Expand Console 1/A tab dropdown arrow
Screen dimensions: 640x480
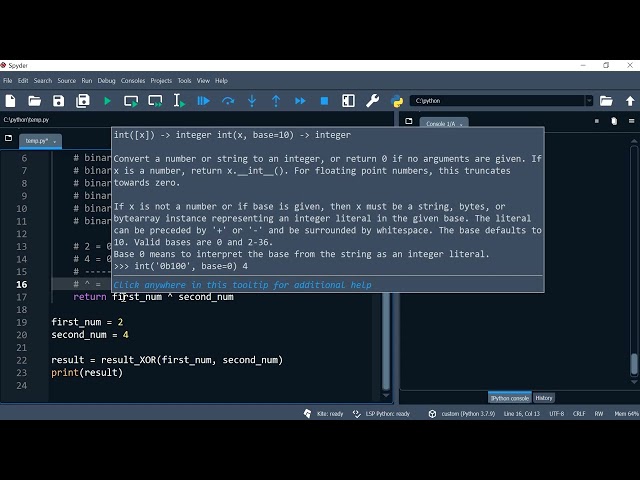tap(461, 124)
